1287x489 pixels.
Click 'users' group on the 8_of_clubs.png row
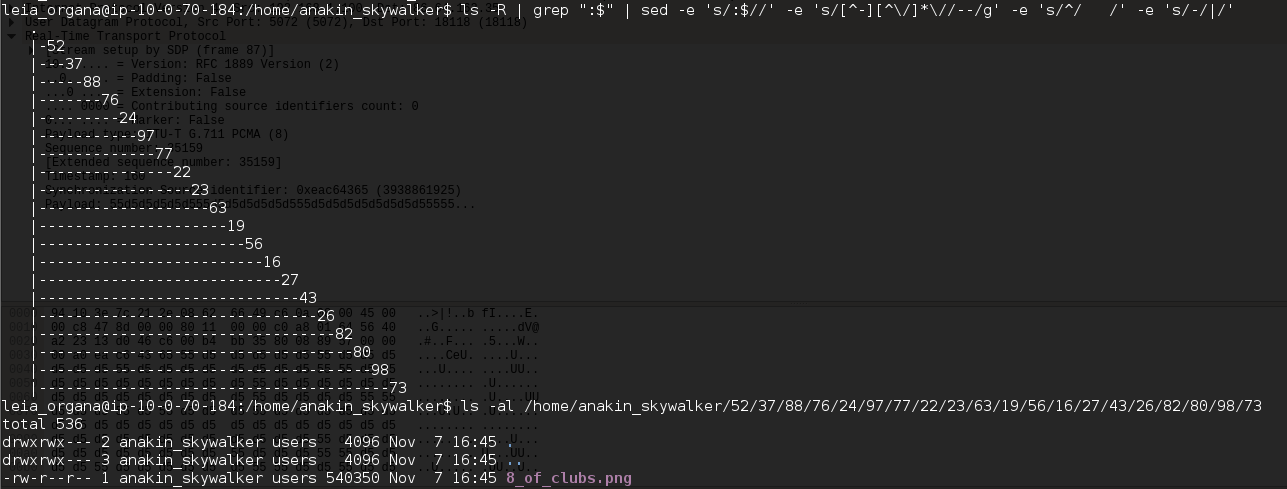[295, 478]
